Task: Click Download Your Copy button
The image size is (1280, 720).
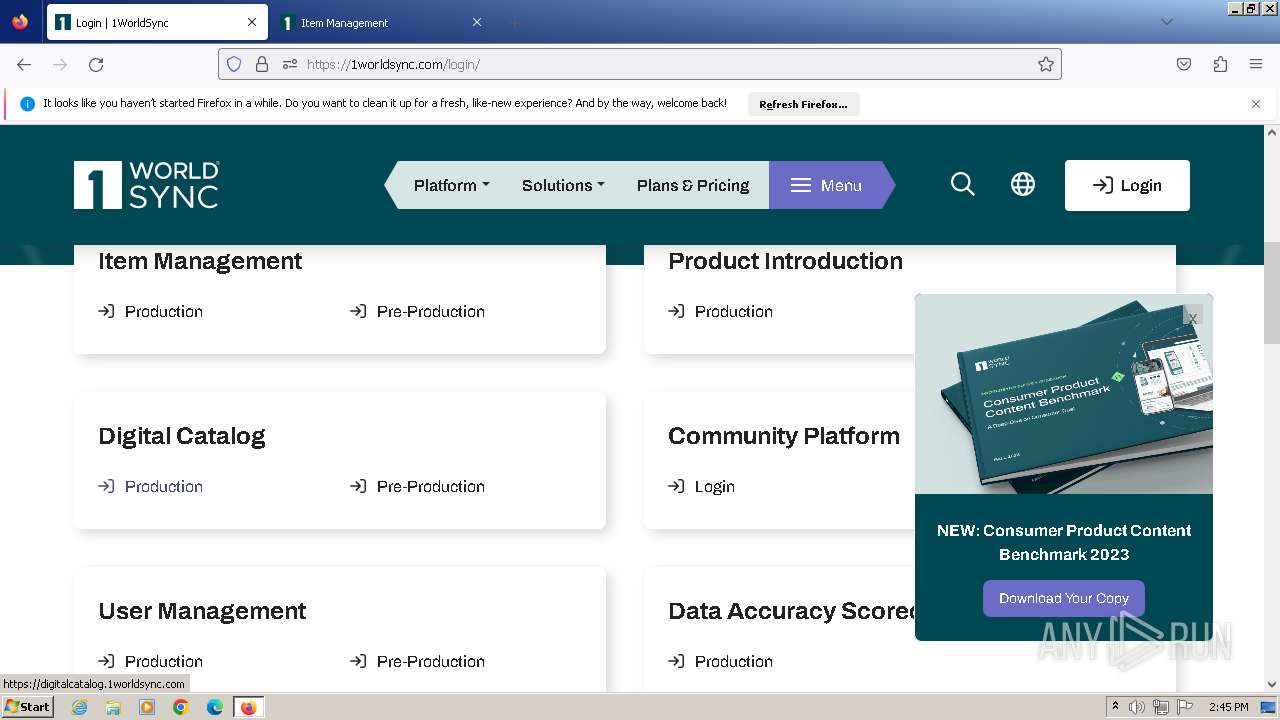Action: pos(1063,598)
